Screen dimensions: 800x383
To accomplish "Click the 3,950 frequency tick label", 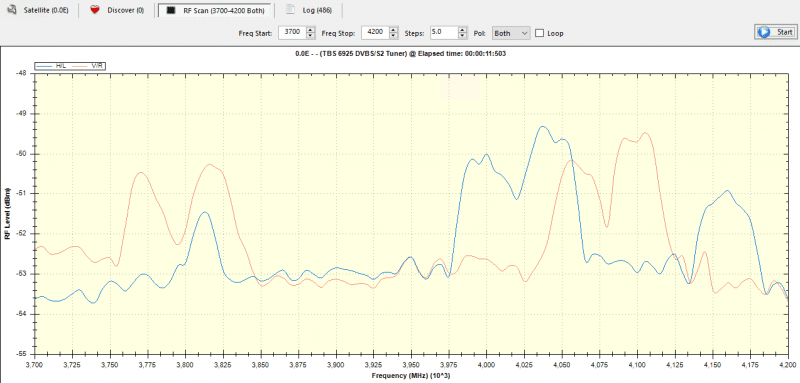I will [x=411, y=365].
